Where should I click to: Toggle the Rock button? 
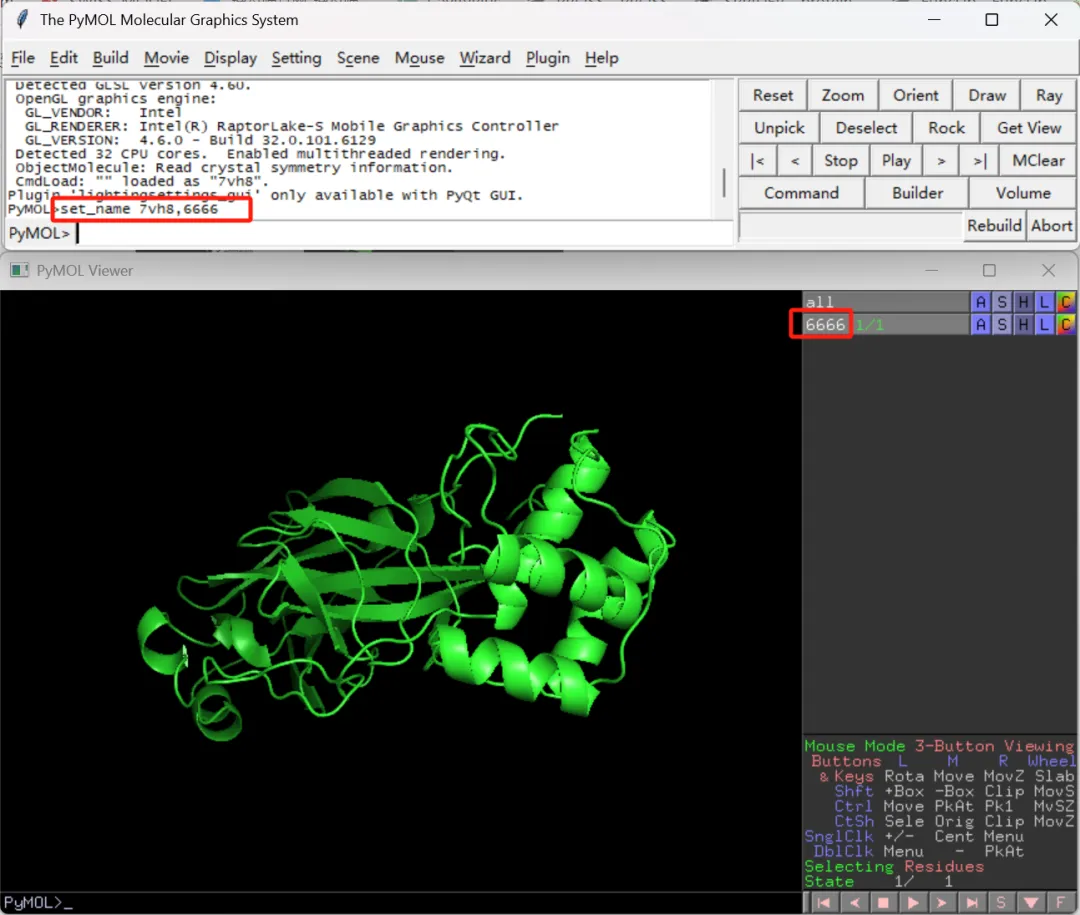point(946,127)
